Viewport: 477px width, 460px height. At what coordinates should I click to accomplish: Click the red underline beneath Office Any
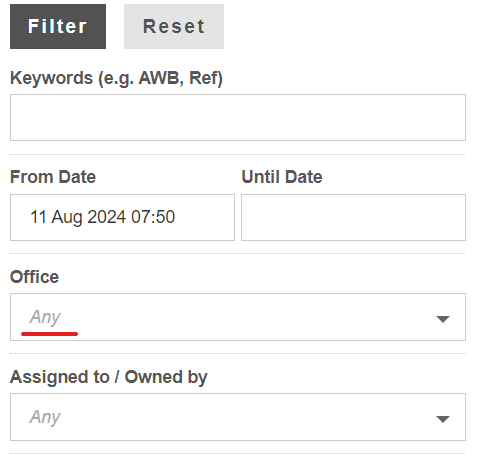click(x=49, y=334)
